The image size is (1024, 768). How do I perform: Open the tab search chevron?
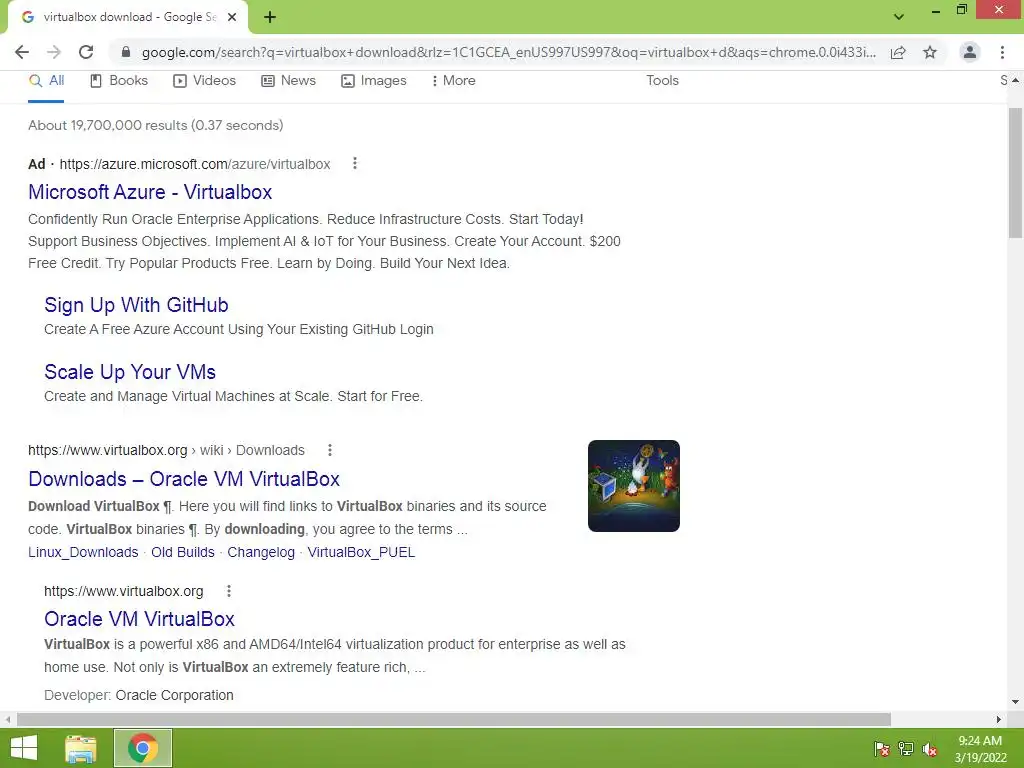tap(899, 17)
